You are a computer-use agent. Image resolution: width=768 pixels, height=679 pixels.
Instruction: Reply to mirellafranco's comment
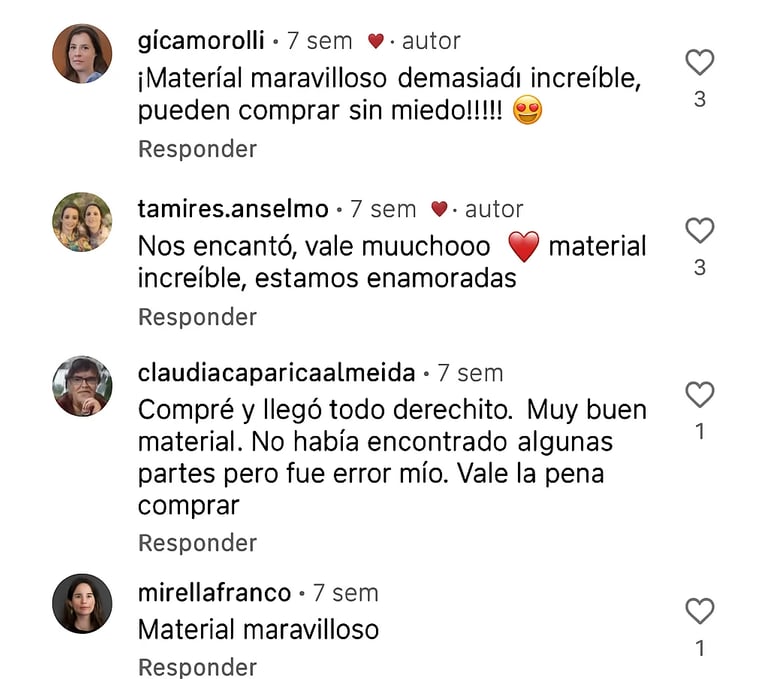197,667
